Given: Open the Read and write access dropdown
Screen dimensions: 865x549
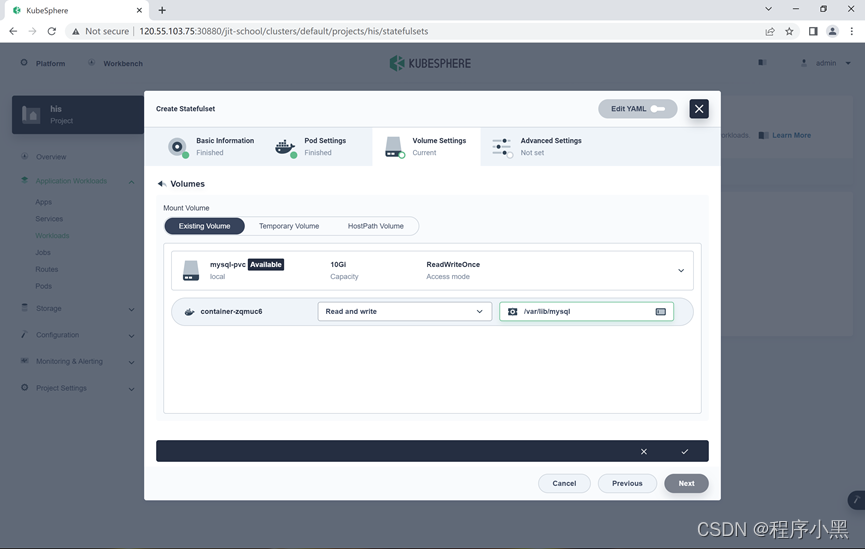Looking at the screenshot, I should coord(404,312).
